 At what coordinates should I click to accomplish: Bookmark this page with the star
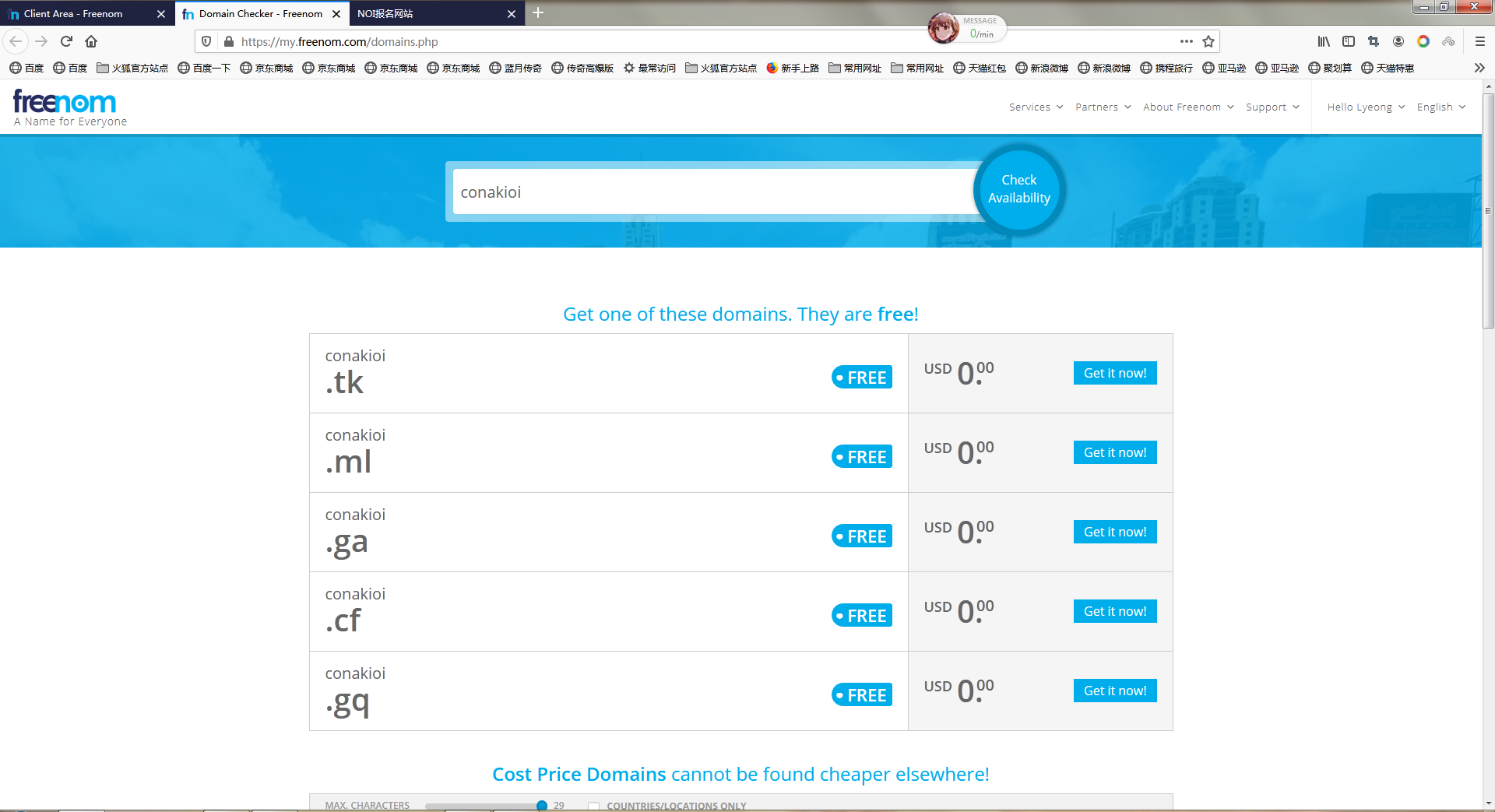pos(1208,41)
